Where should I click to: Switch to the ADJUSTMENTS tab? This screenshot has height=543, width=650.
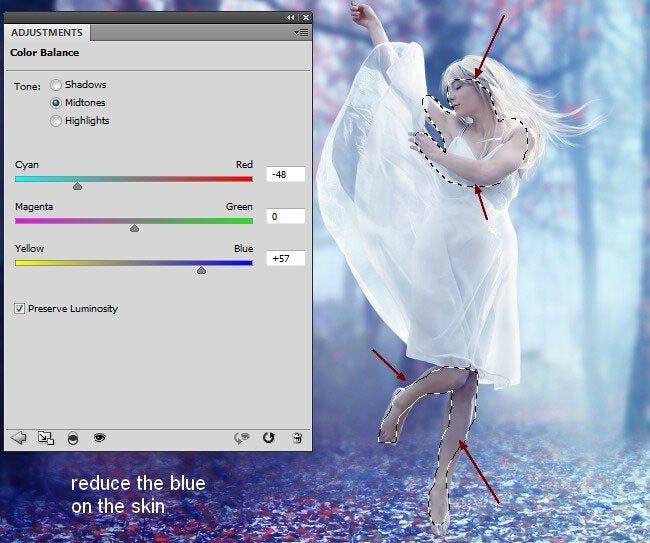pos(47,33)
